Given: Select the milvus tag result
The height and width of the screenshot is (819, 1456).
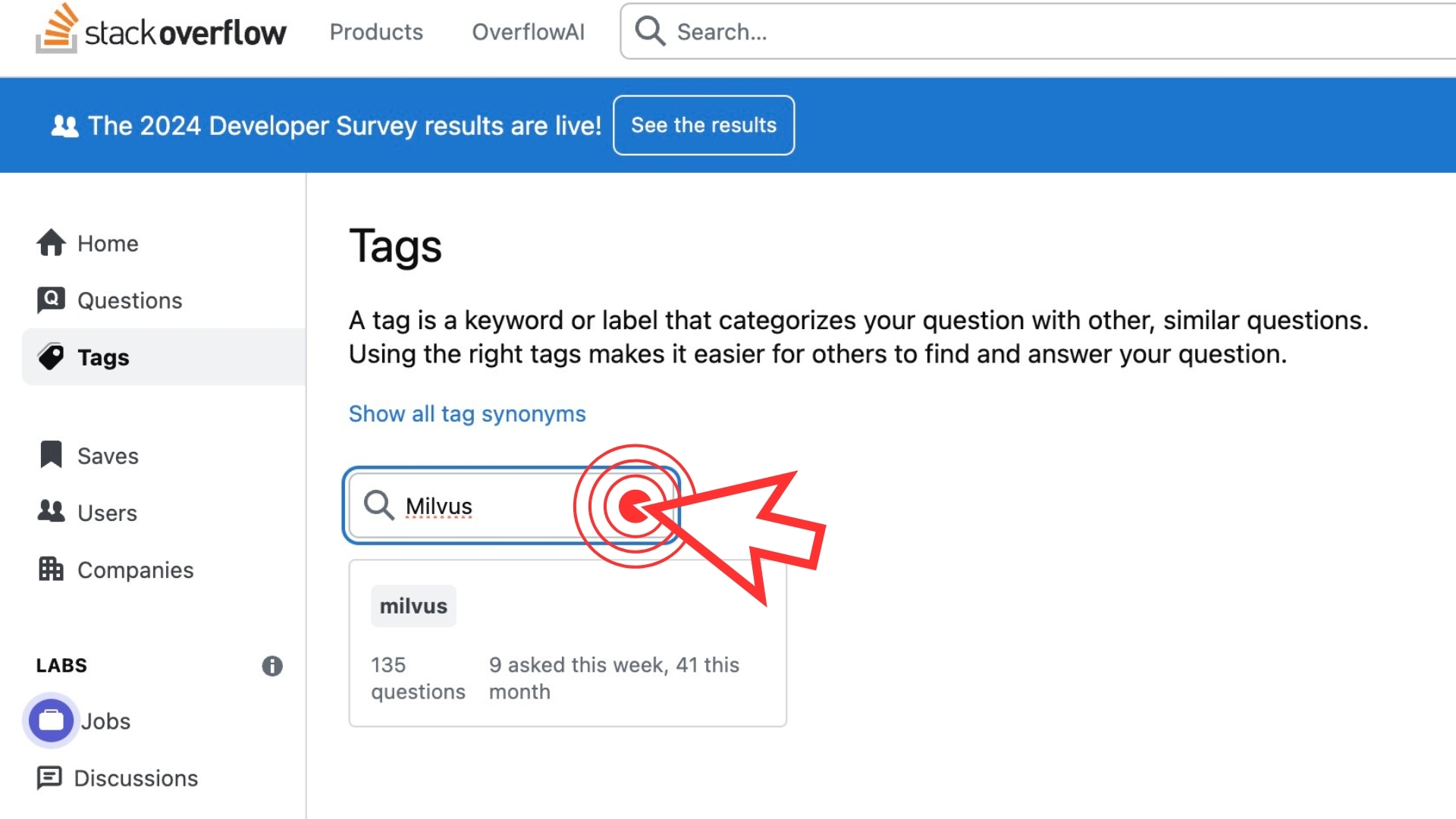Looking at the screenshot, I should 413,606.
